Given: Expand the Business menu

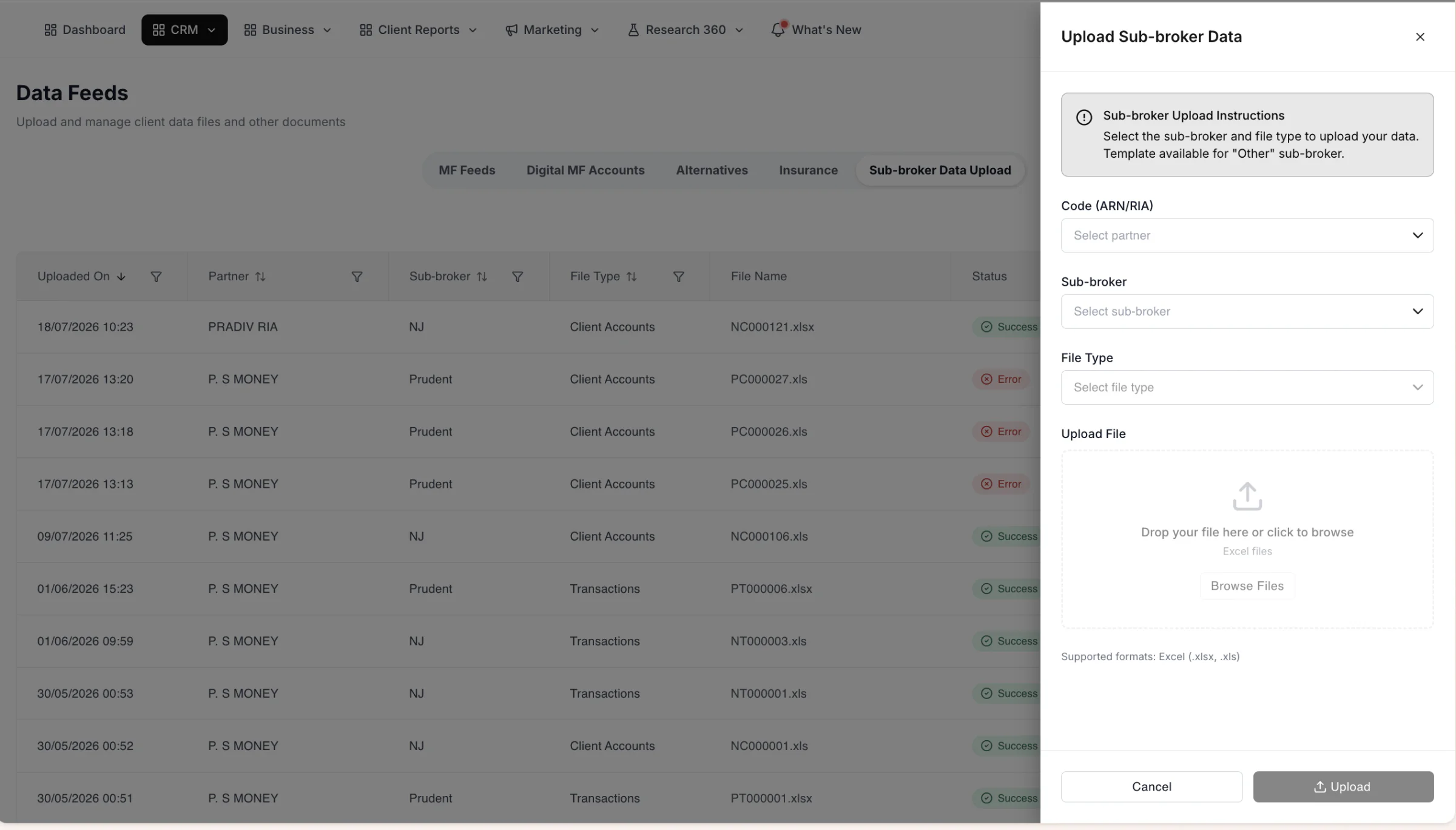Looking at the screenshot, I should [x=288, y=30].
